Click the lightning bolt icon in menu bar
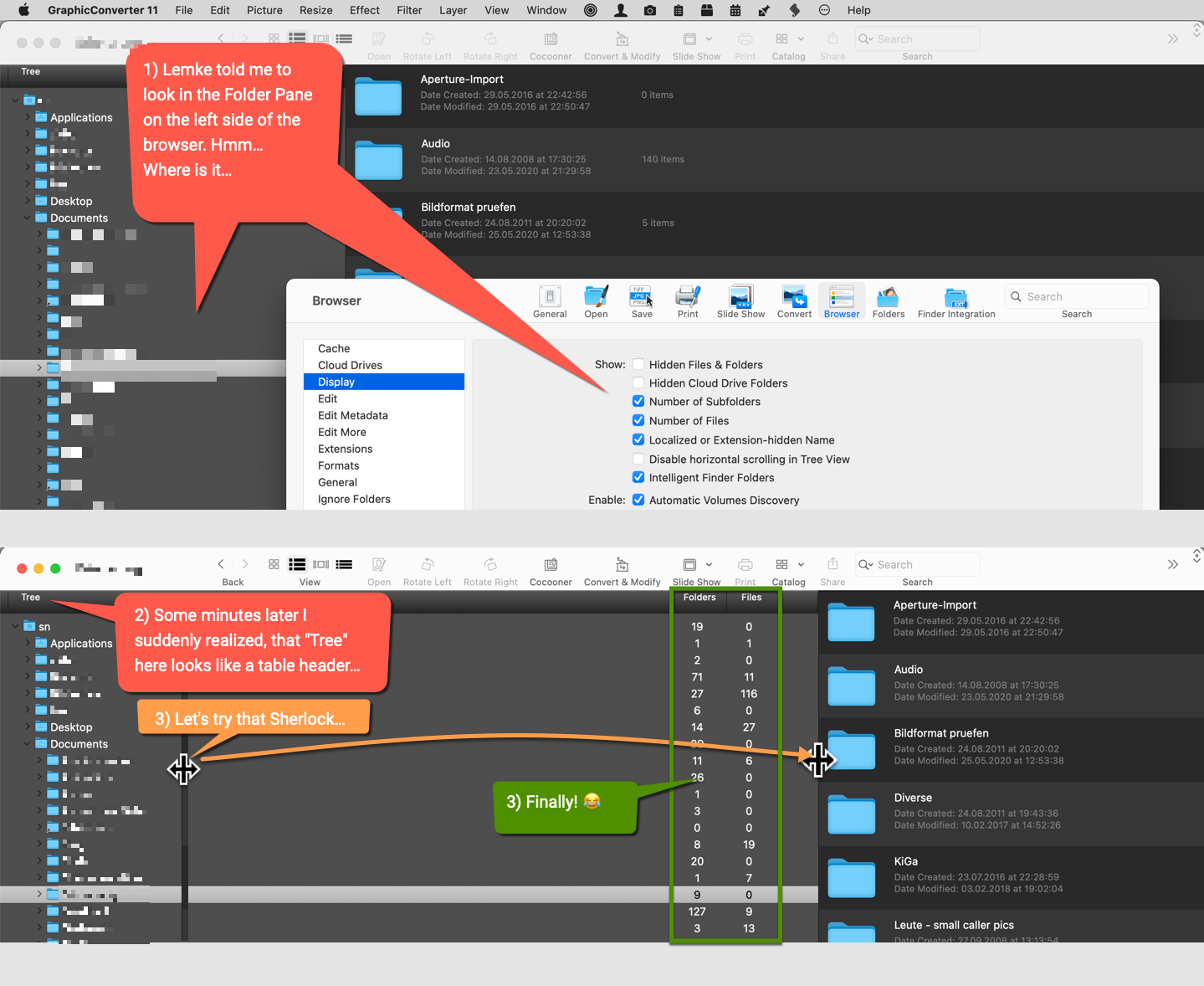The image size is (1204, 986). pos(795,10)
